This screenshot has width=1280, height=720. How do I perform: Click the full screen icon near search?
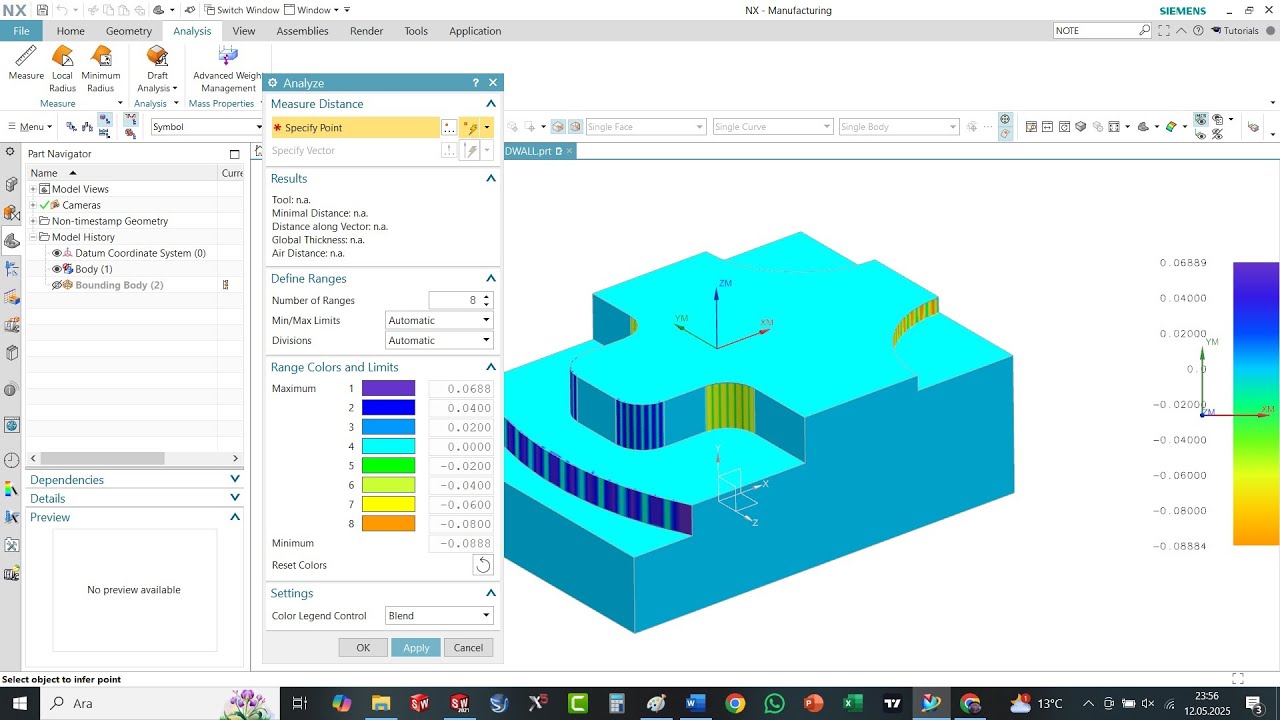pos(1165,31)
